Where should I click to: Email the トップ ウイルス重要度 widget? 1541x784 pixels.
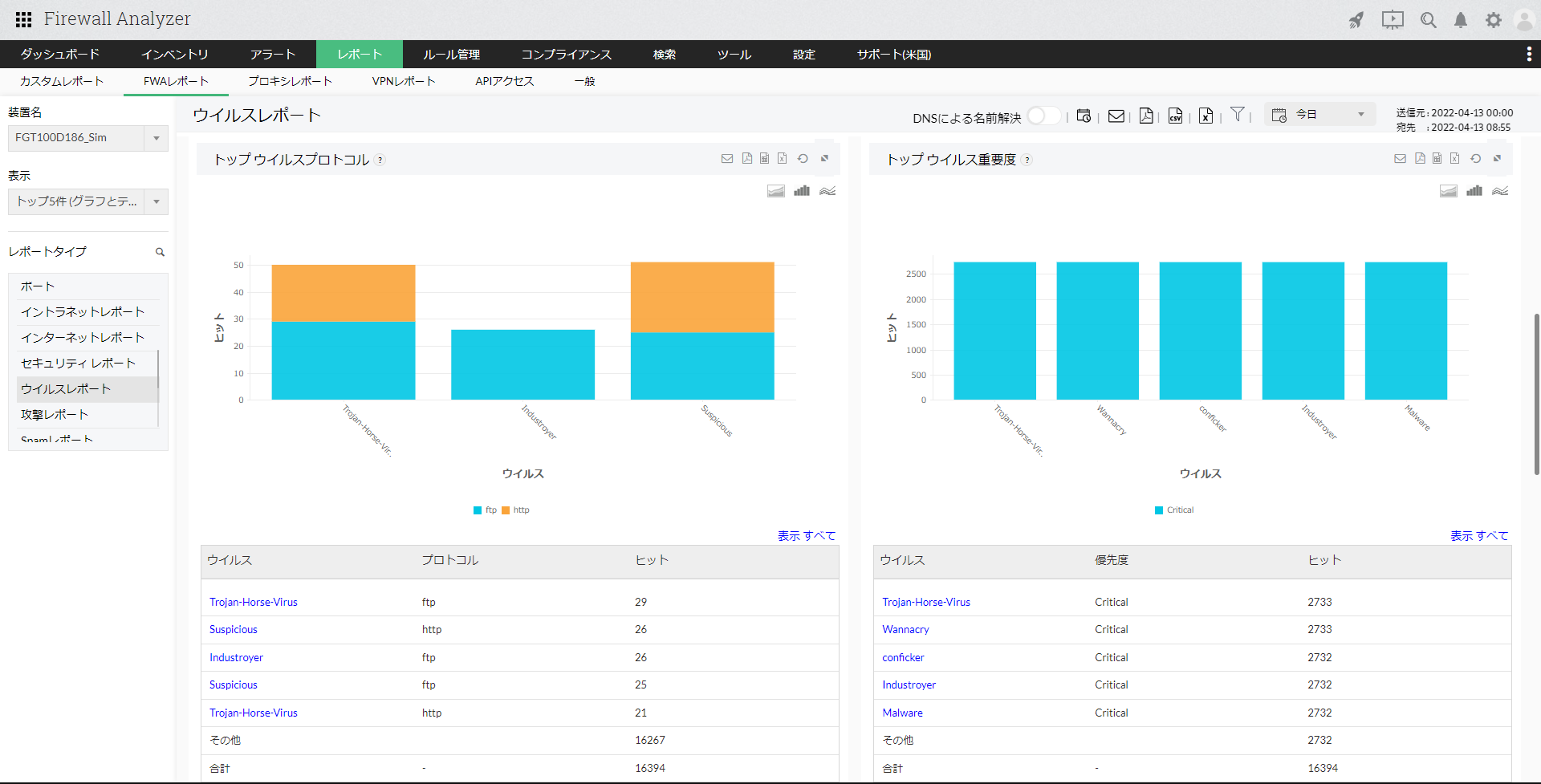pyautogui.click(x=1400, y=159)
